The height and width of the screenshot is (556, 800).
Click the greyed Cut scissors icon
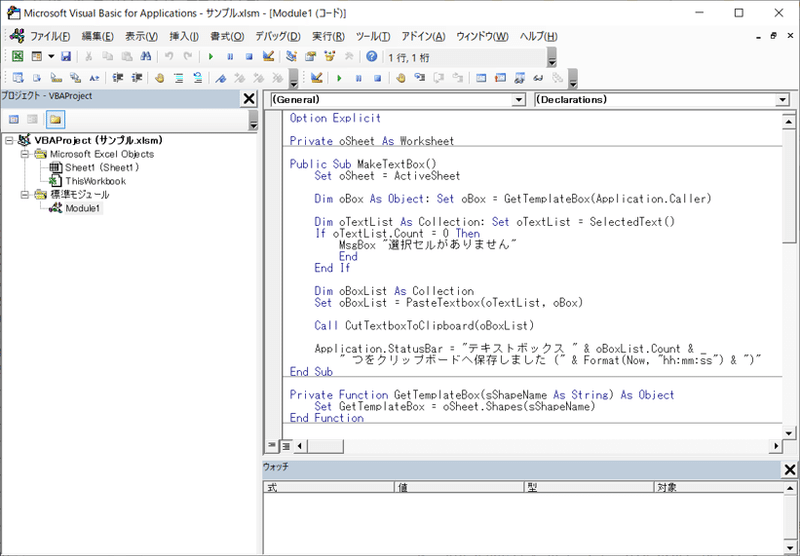click(x=88, y=57)
